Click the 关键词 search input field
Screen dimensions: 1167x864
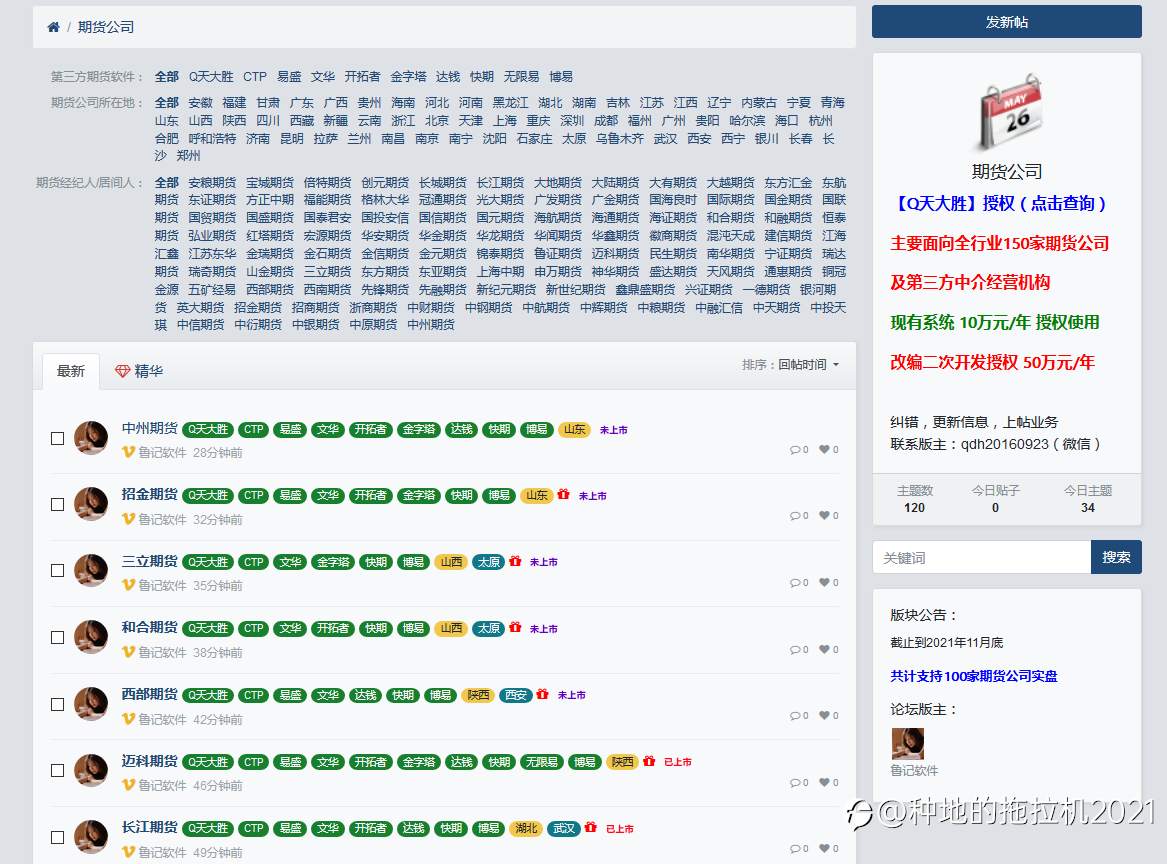[982, 557]
